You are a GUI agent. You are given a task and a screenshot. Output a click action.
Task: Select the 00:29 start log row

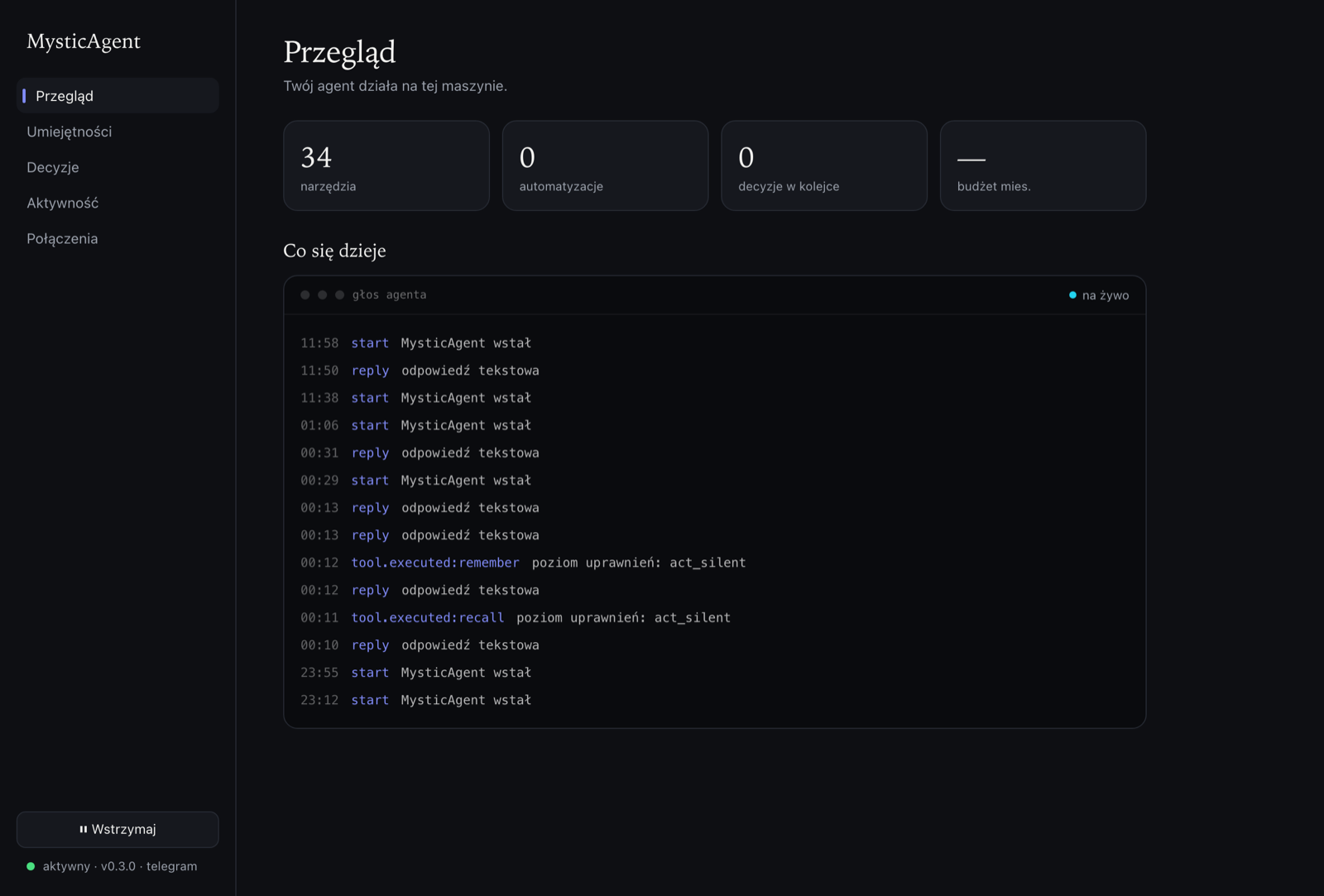coord(714,480)
